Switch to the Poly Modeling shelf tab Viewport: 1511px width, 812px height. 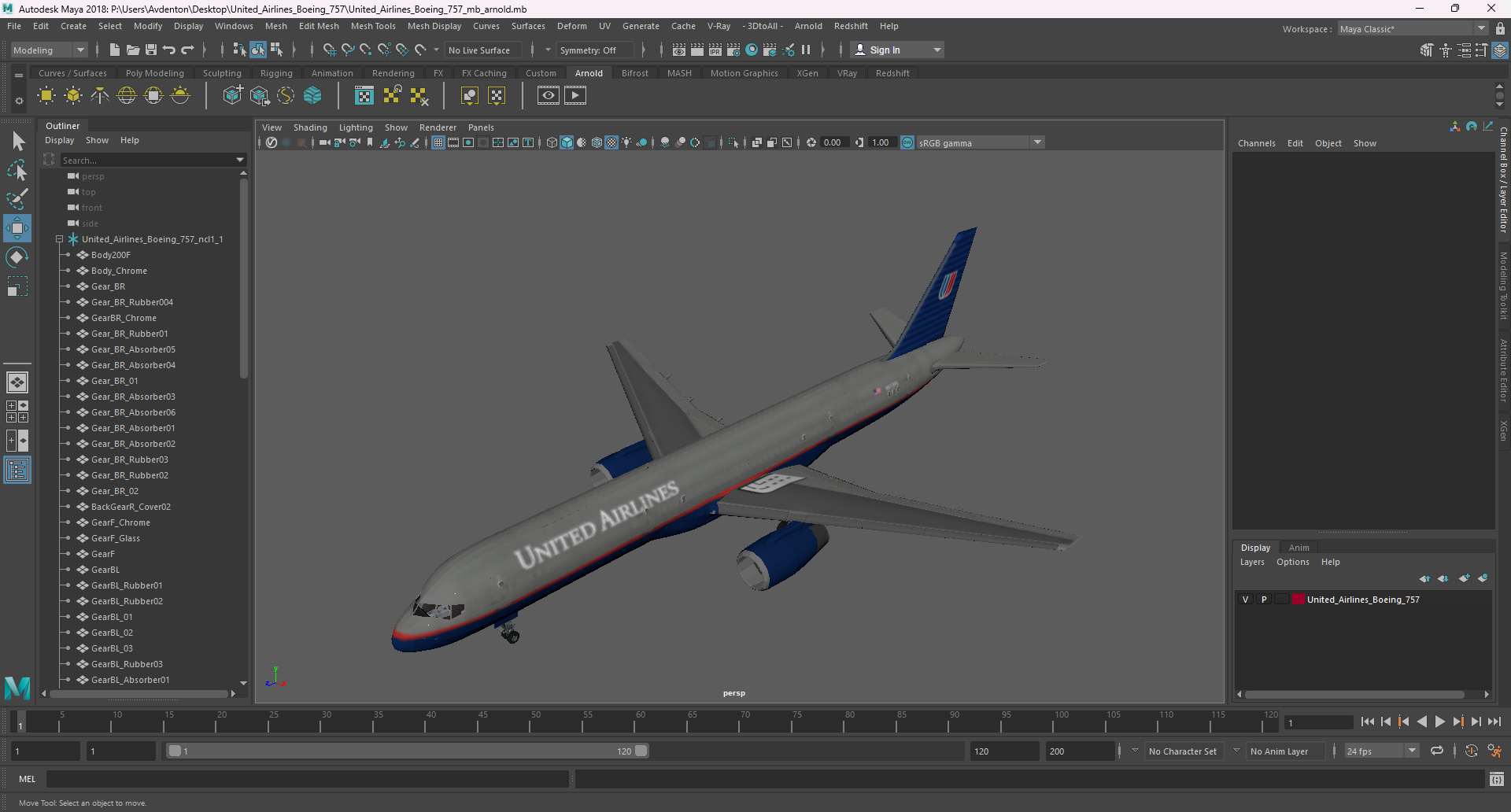click(155, 73)
